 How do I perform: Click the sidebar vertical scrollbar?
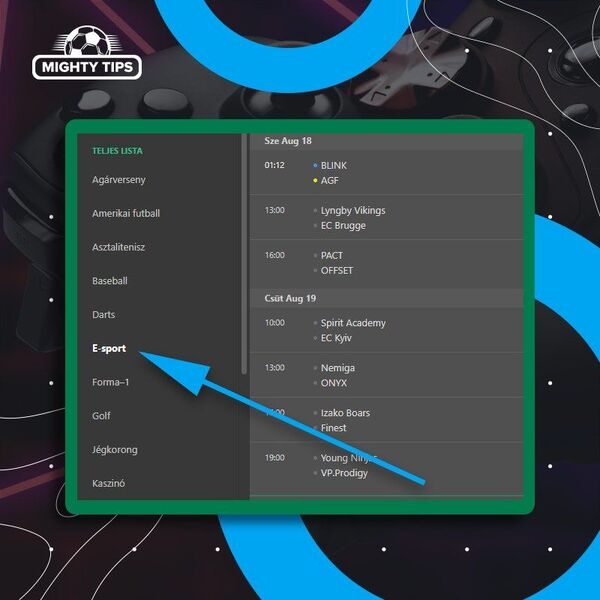pos(244,254)
